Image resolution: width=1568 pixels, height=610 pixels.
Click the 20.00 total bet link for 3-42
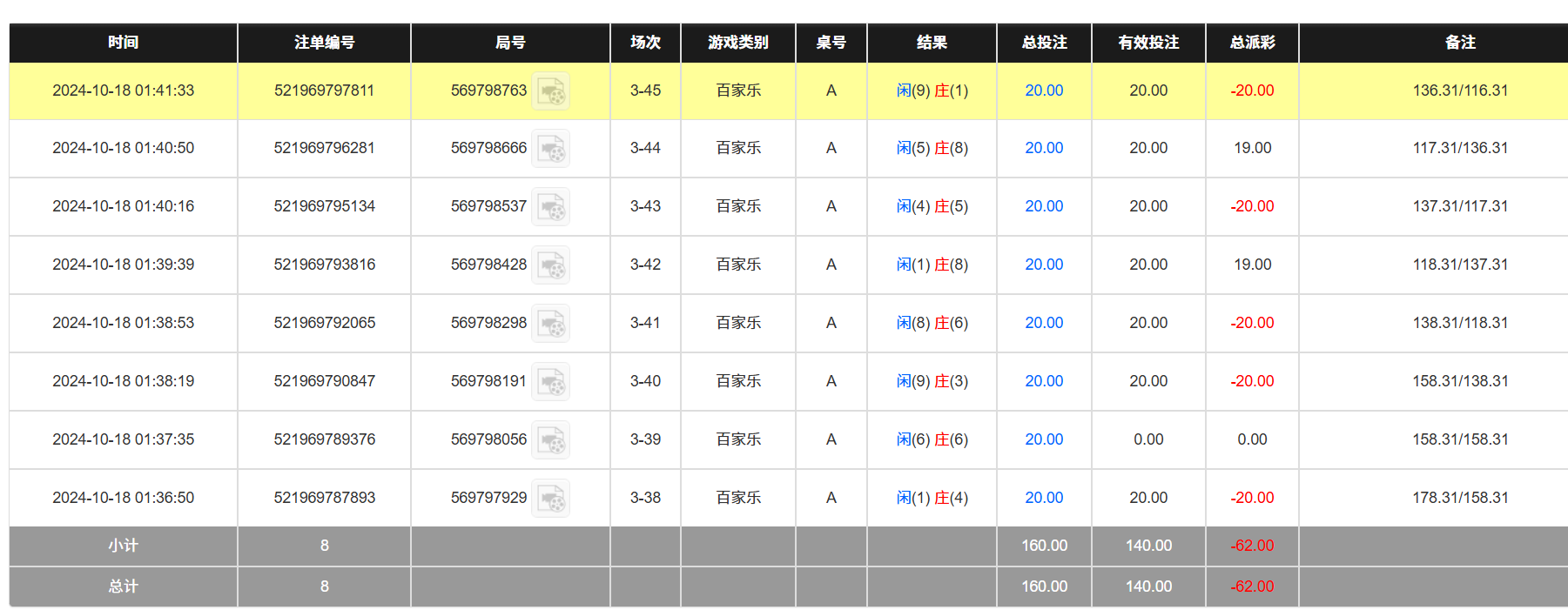pos(1044,265)
